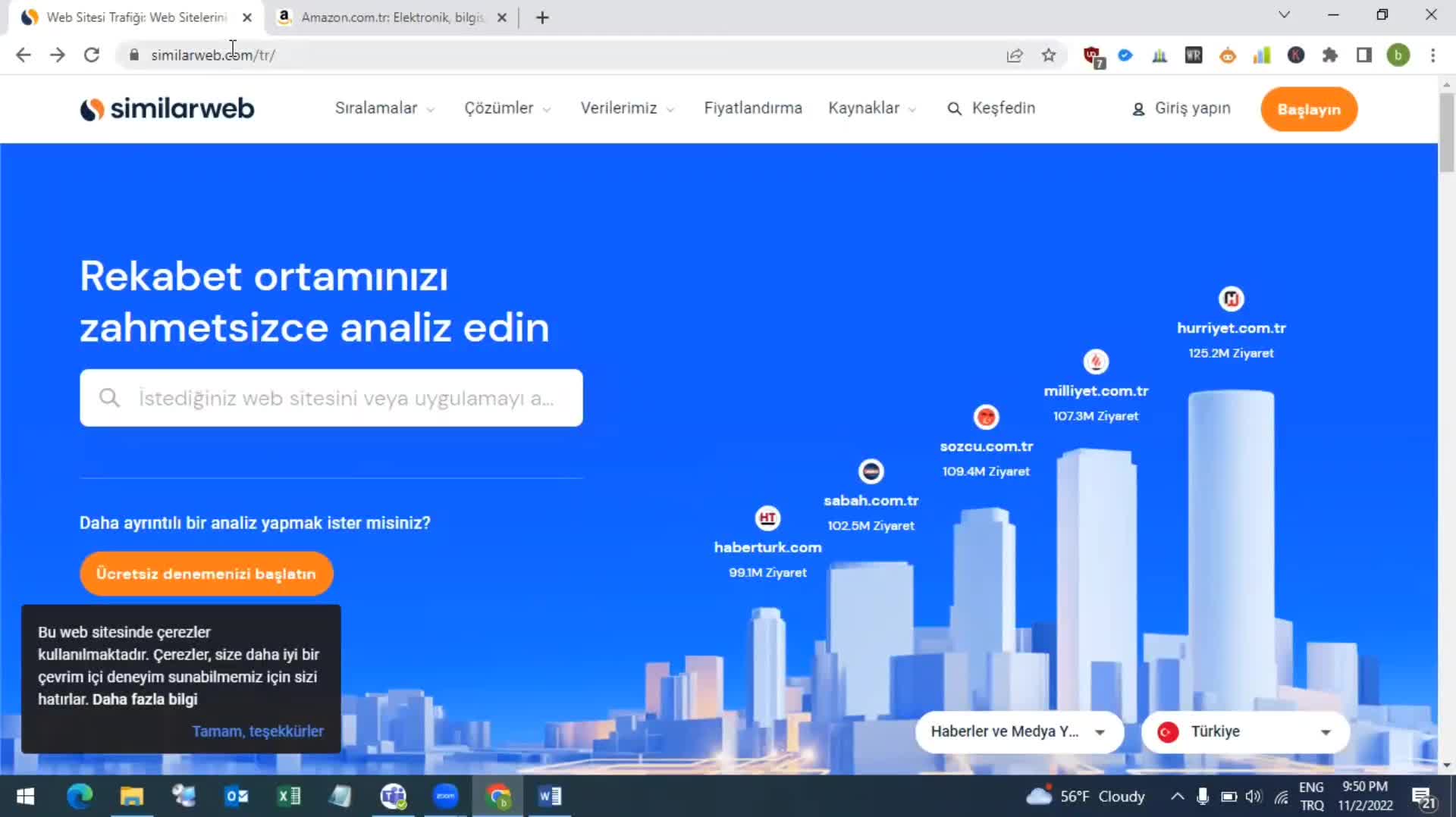Click the browser address bar URL
This screenshot has width=1456, height=817.
[x=213, y=55]
